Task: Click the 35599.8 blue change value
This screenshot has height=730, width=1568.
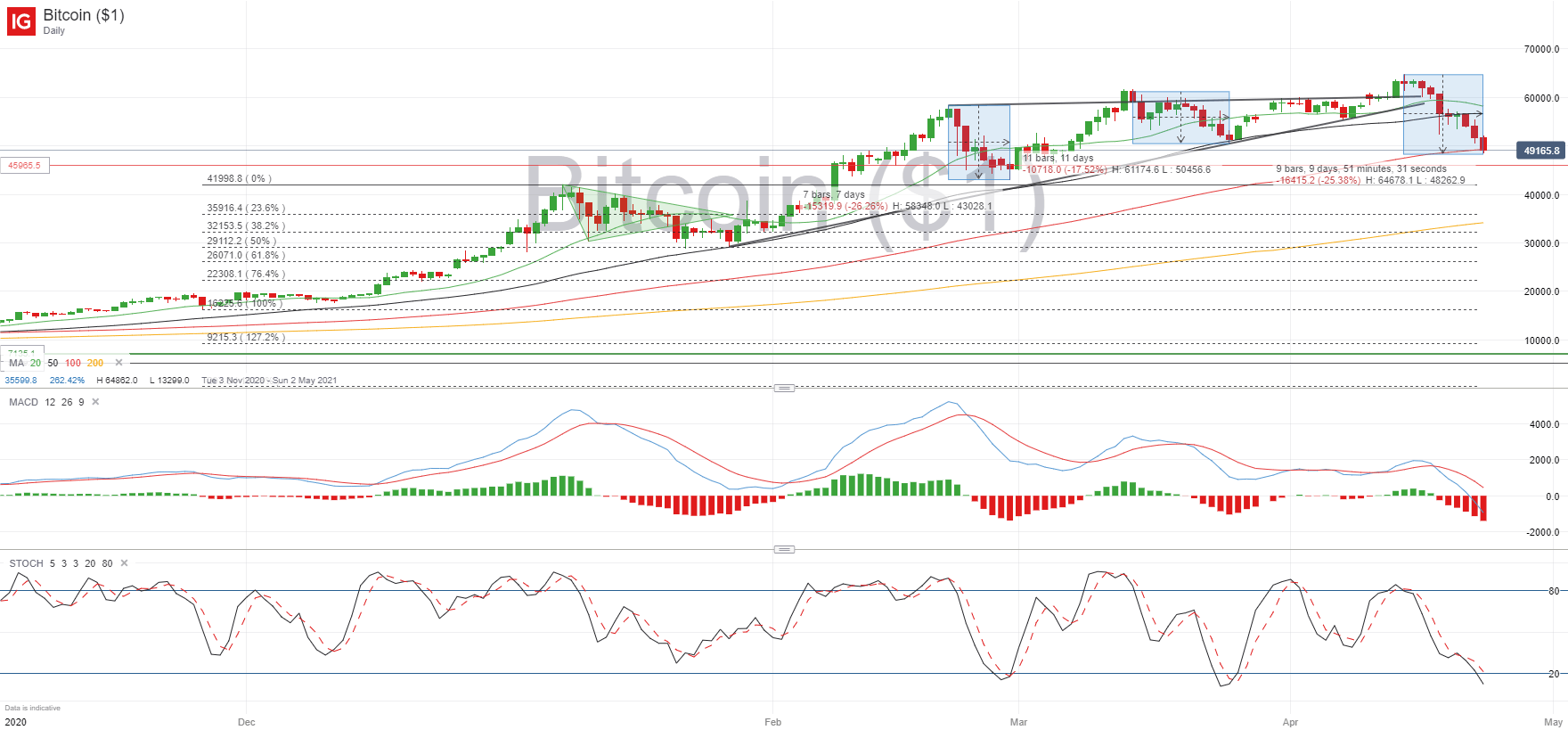Action: point(21,381)
